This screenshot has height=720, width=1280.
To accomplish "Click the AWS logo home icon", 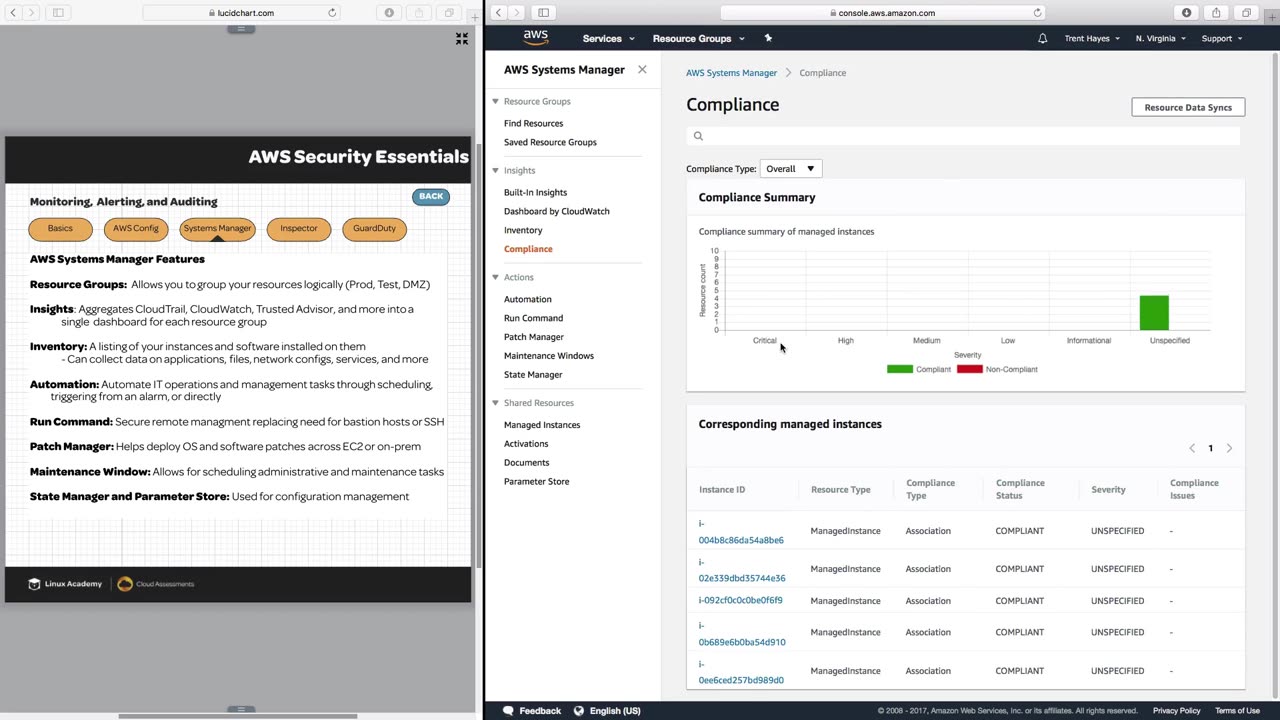I will [536, 38].
